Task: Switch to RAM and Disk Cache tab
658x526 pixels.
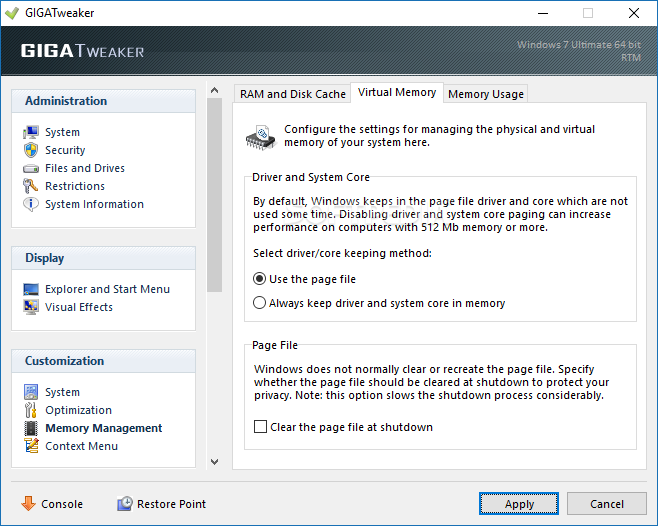Action: click(x=292, y=94)
